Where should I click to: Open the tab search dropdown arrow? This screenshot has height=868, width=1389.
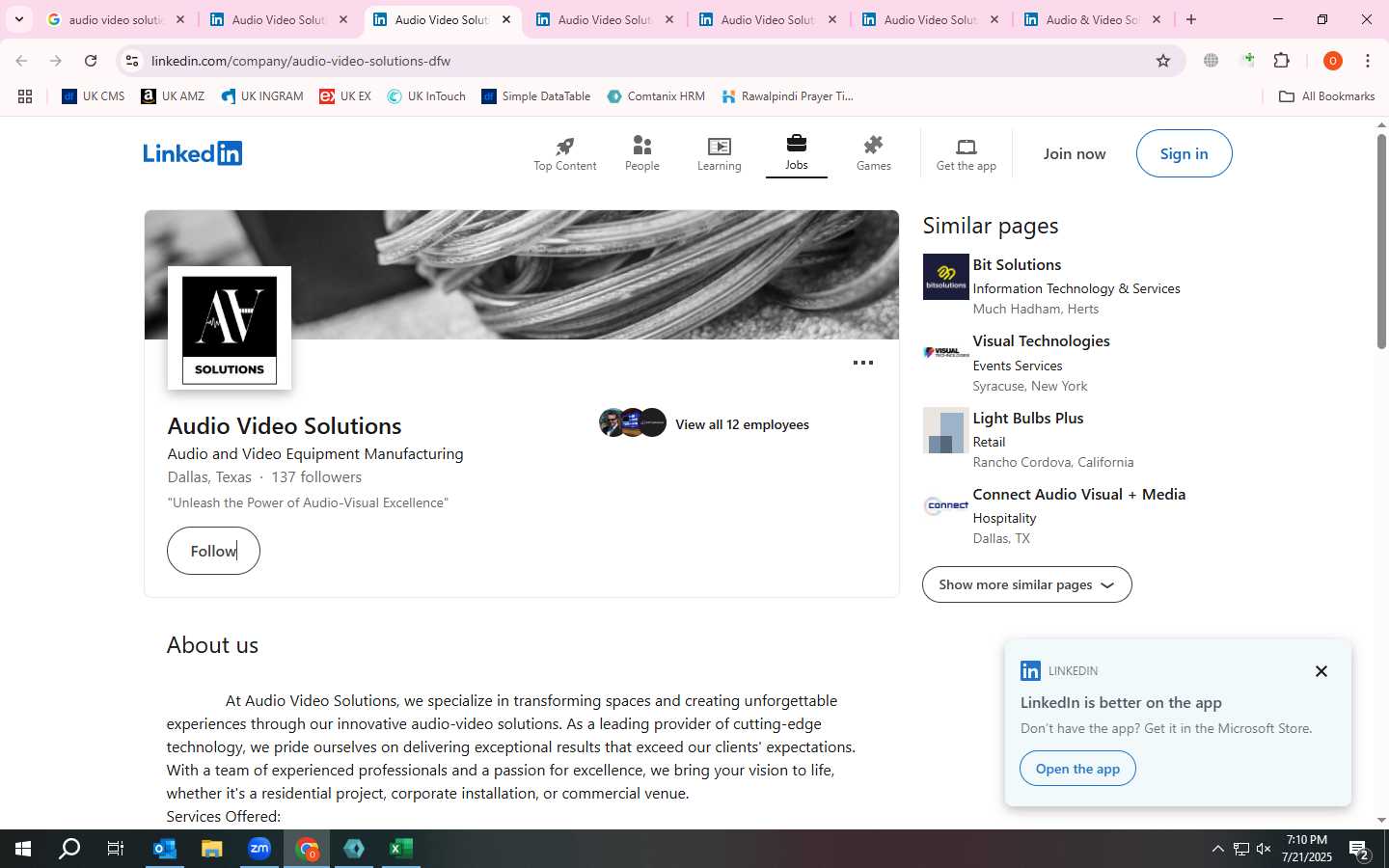coord(18,19)
